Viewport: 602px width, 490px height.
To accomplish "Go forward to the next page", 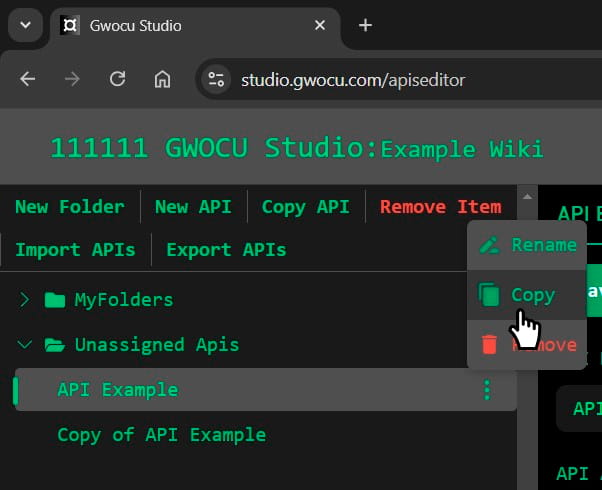I will click(x=72, y=79).
